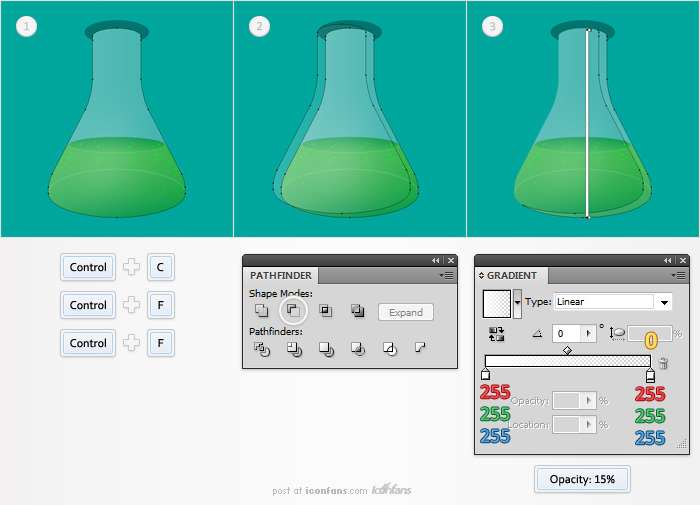Open the Gradient panel options menu

679,275
